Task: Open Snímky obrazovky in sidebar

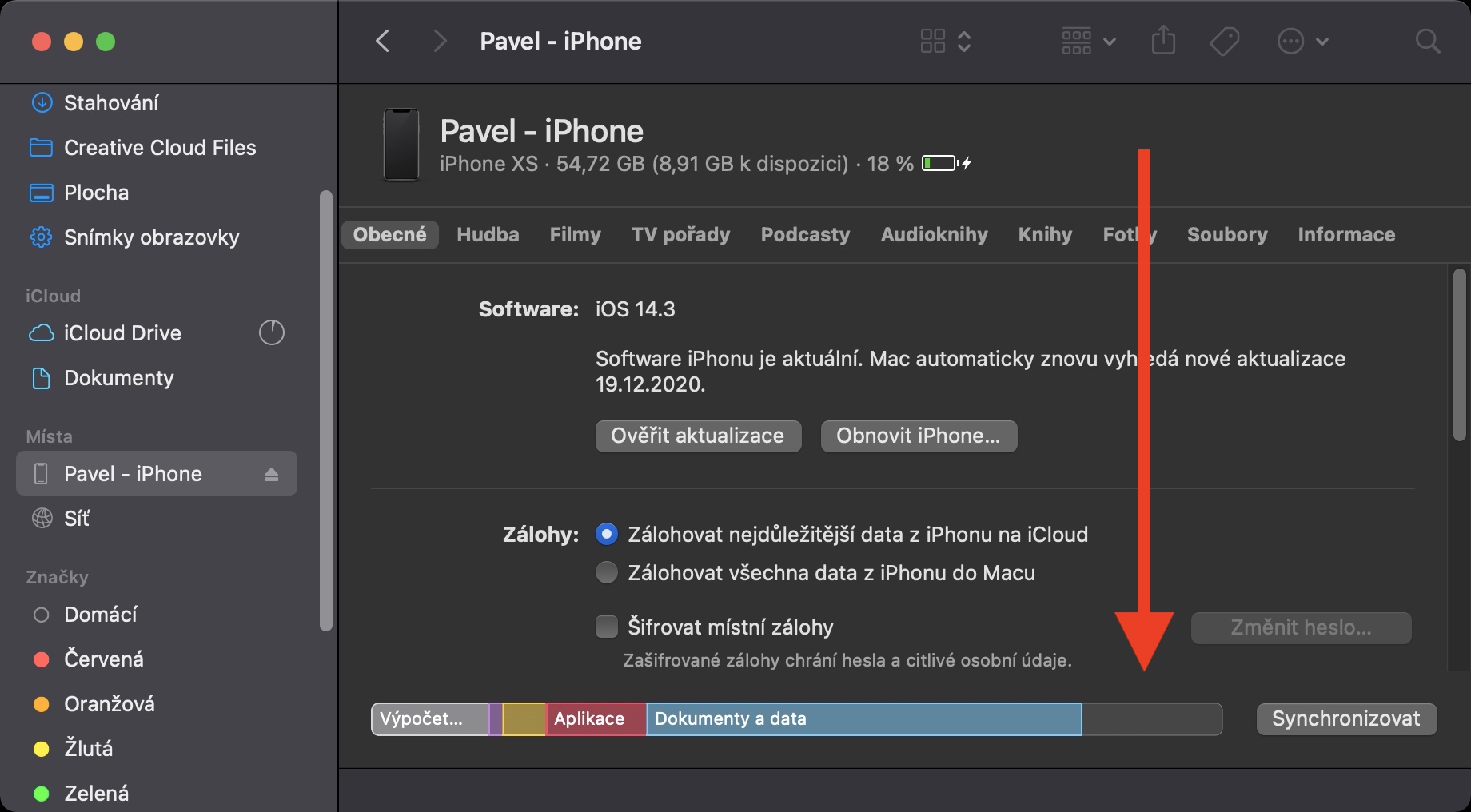Action: (151, 237)
